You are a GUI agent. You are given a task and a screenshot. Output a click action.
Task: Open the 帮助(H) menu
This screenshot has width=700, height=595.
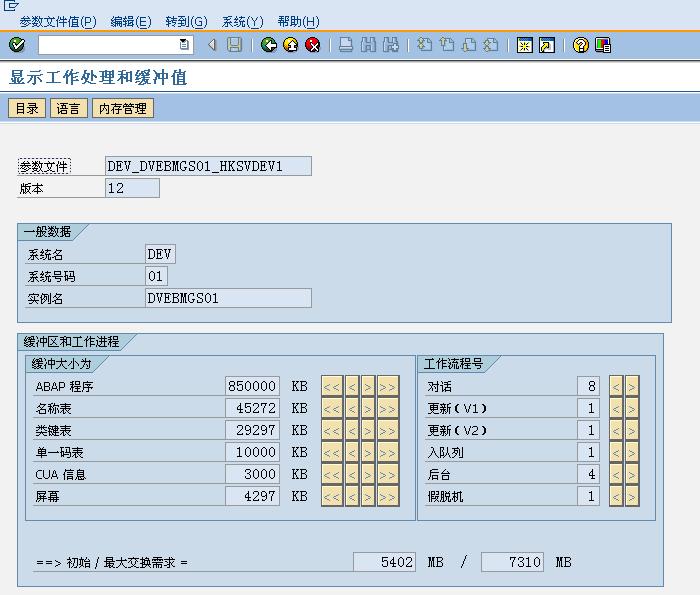pos(298,21)
